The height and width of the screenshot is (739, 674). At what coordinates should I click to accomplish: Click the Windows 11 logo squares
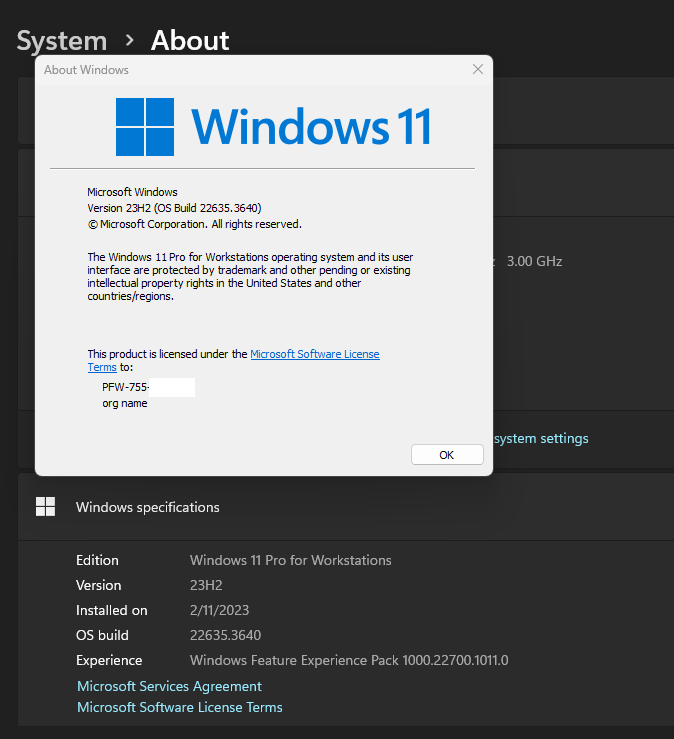145,127
